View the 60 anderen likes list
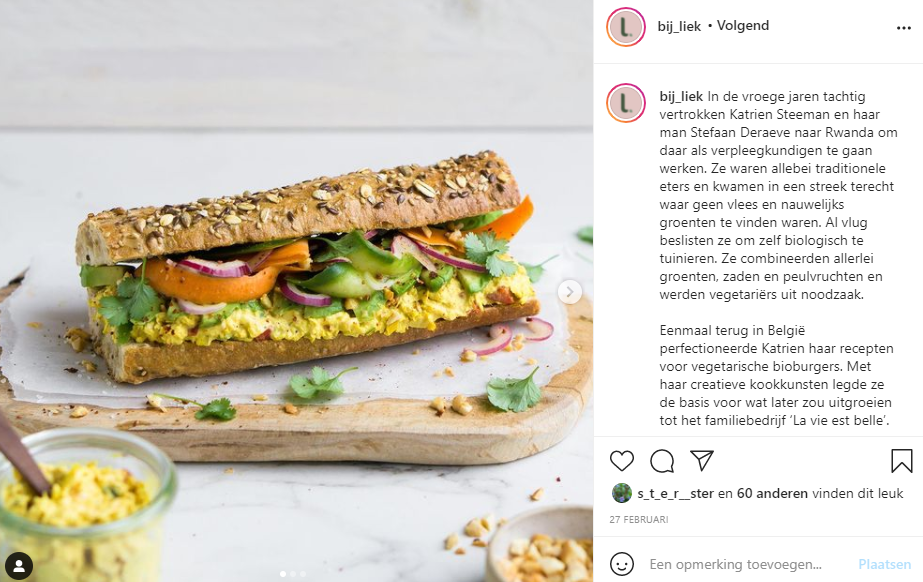 [x=772, y=494]
